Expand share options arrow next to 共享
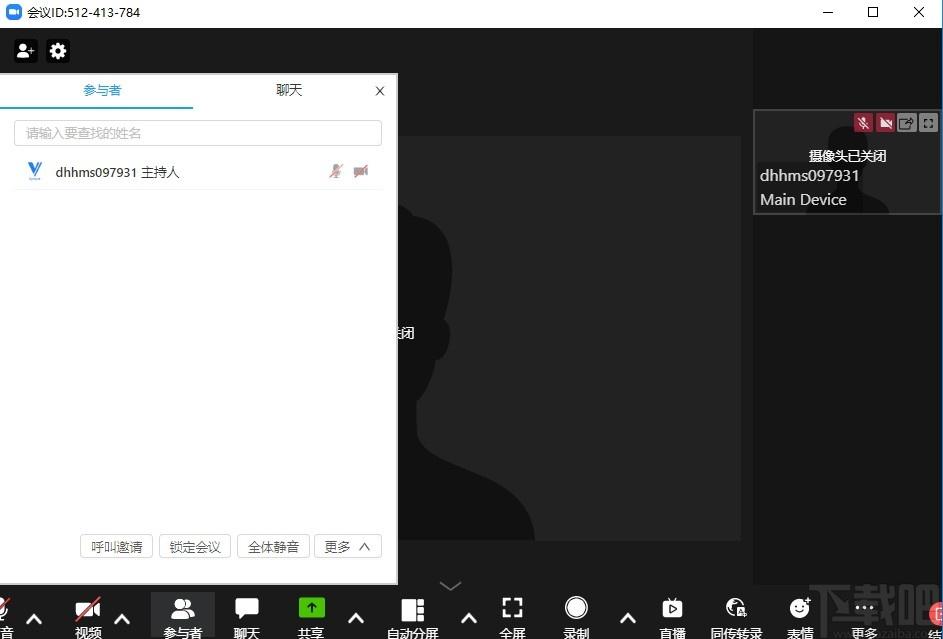Image resolution: width=943 pixels, height=639 pixels. coord(356,619)
